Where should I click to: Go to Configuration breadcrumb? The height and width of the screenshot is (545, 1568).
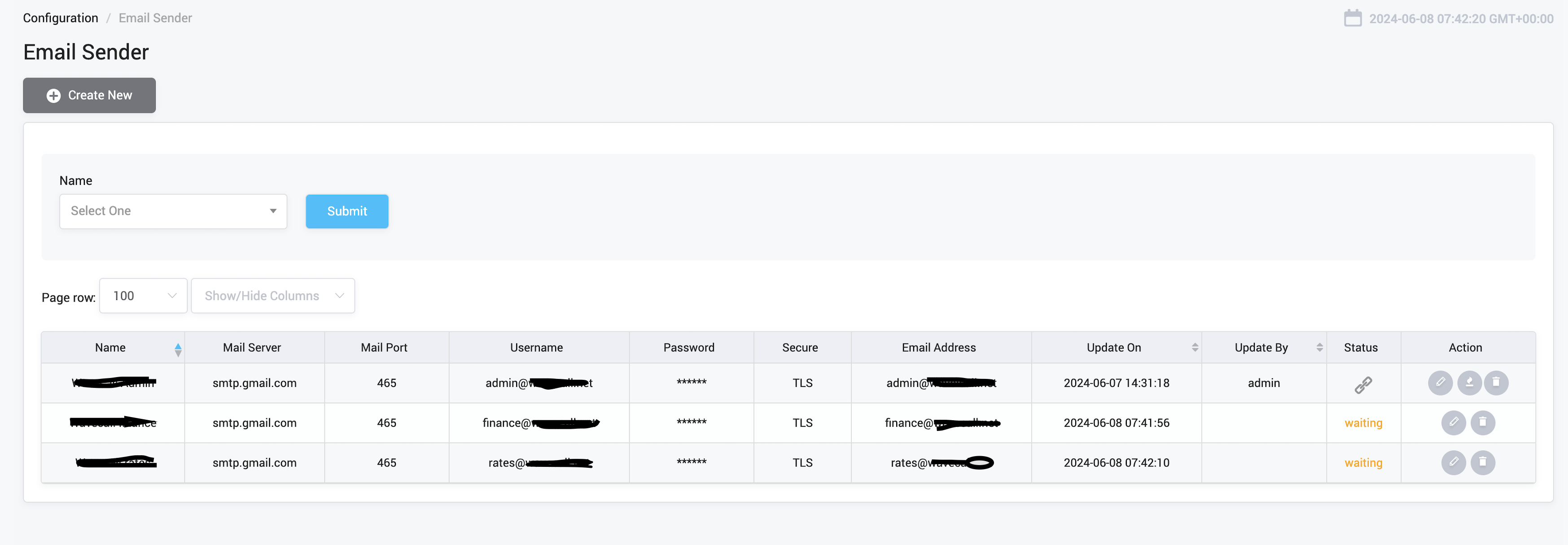[x=60, y=18]
